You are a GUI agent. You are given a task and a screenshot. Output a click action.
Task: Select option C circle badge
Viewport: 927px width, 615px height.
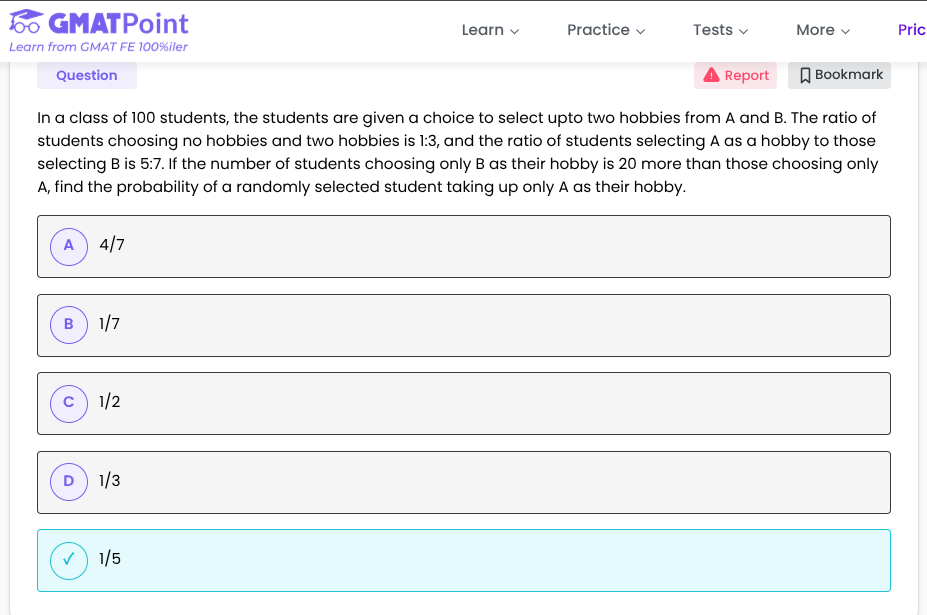coord(69,402)
